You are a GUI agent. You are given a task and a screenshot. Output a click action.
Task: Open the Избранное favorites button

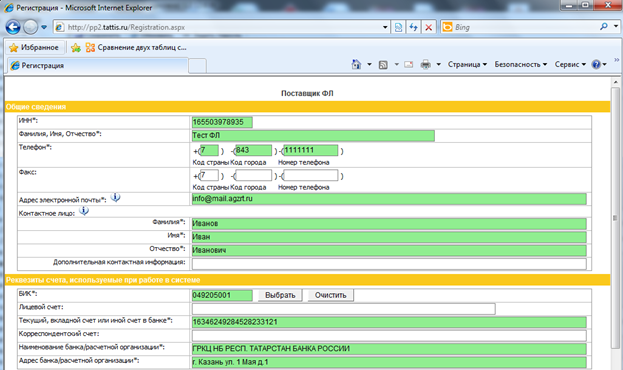click(34, 47)
